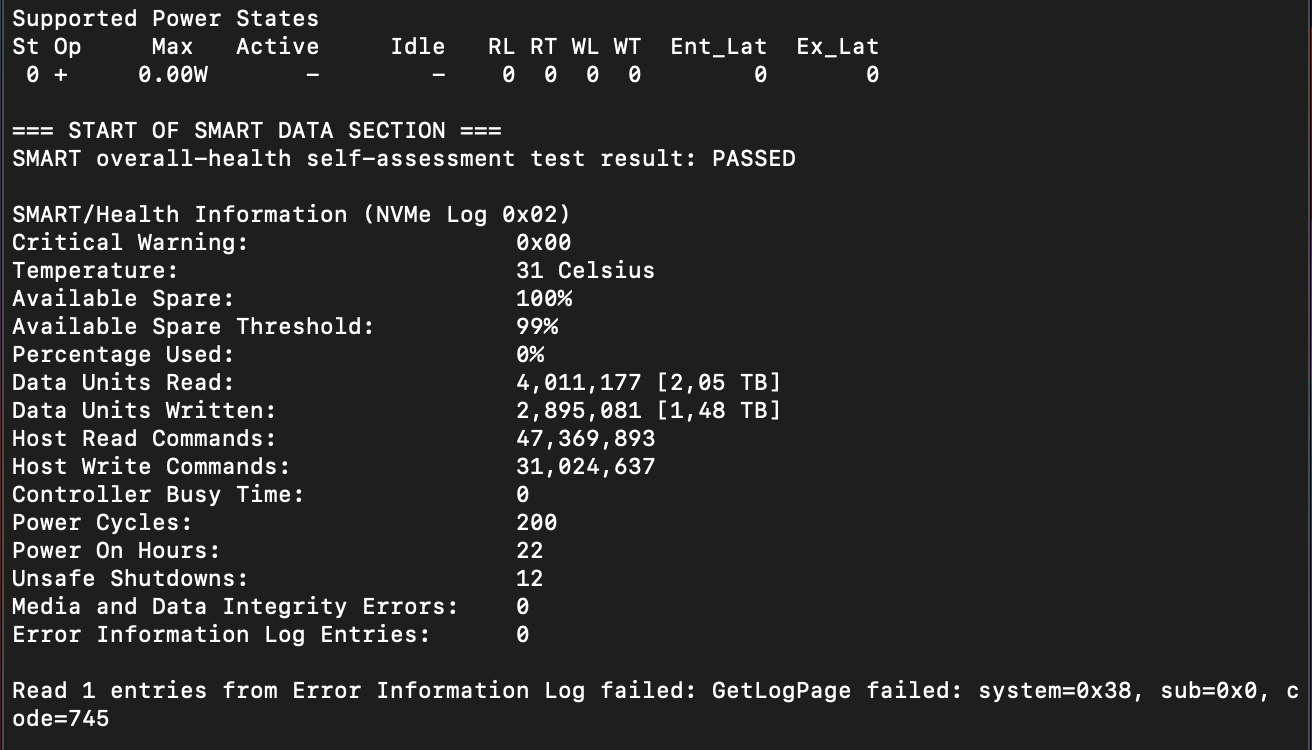Viewport: 1312px width, 750px height.
Task: Click the Available Spare 100% value
Action: 543,299
